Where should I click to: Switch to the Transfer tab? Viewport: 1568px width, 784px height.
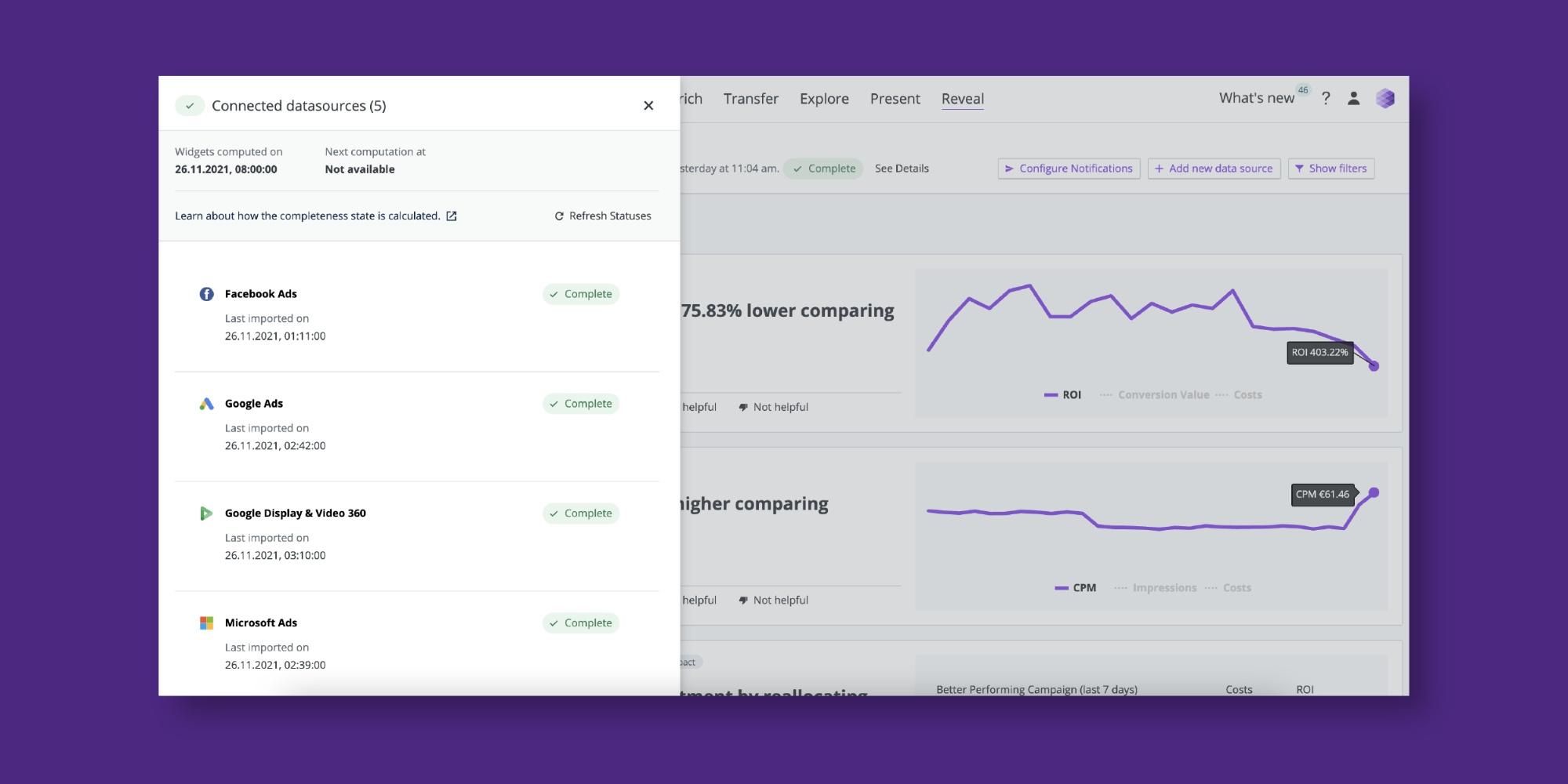pos(750,99)
